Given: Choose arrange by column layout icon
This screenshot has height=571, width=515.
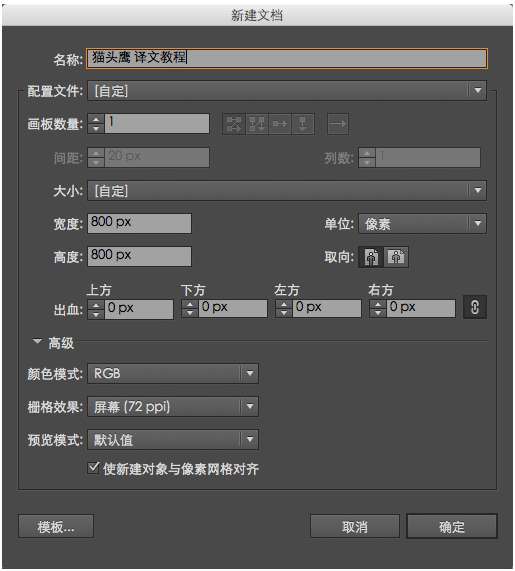Looking at the screenshot, I should pyautogui.click(x=303, y=124).
